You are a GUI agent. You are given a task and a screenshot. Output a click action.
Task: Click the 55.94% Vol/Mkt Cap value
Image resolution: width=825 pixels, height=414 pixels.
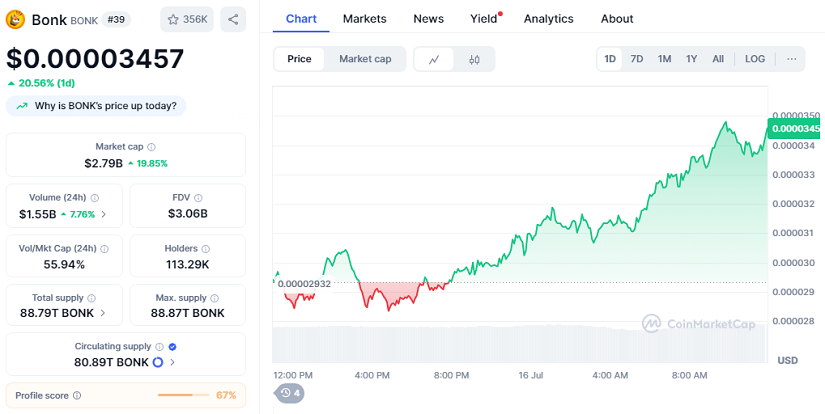(x=64, y=265)
